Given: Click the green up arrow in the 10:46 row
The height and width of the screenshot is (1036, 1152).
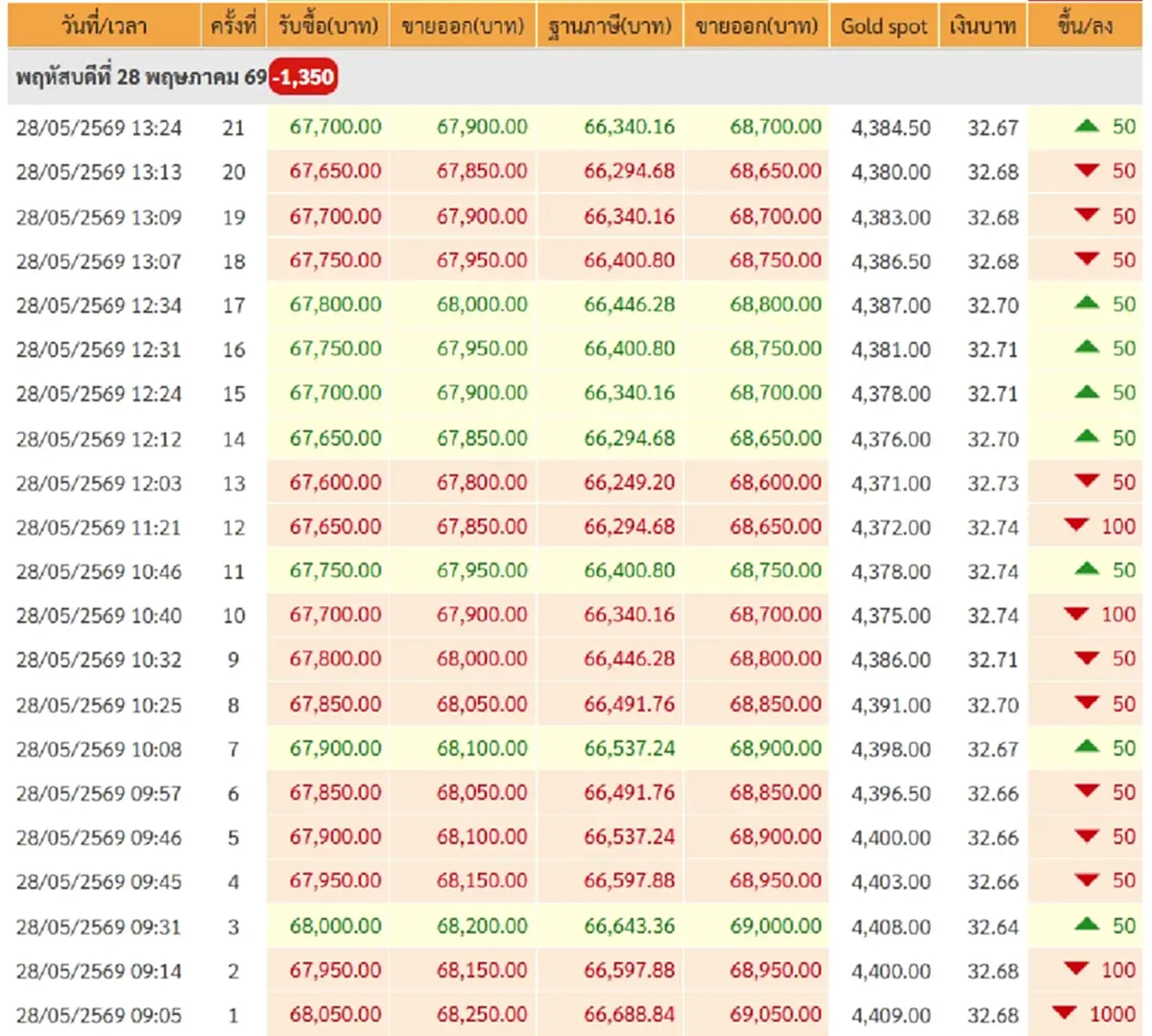Looking at the screenshot, I should [x=1087, y=569].
